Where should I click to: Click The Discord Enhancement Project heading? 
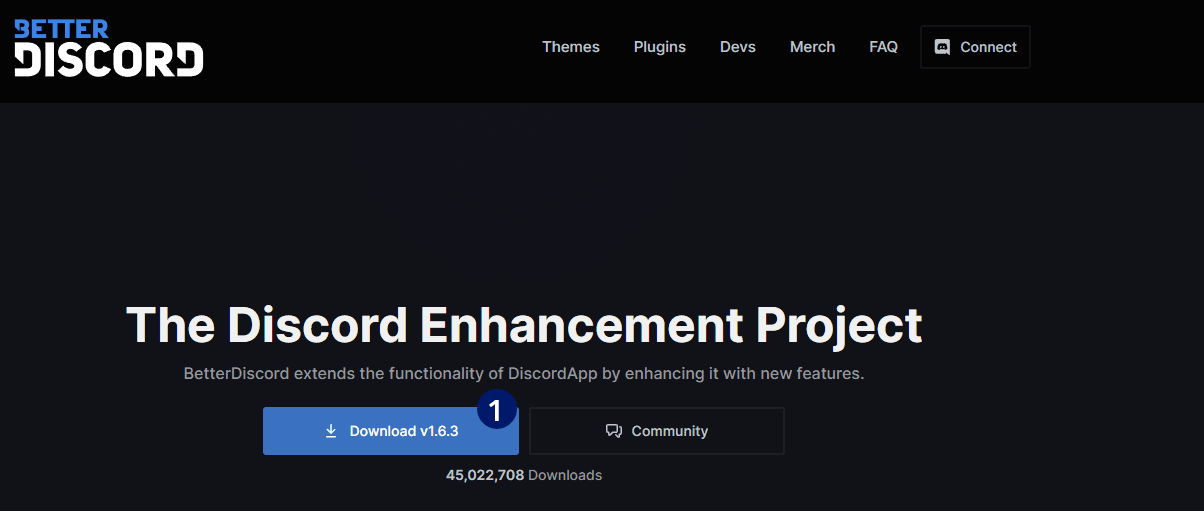click(x=524, y=324)
